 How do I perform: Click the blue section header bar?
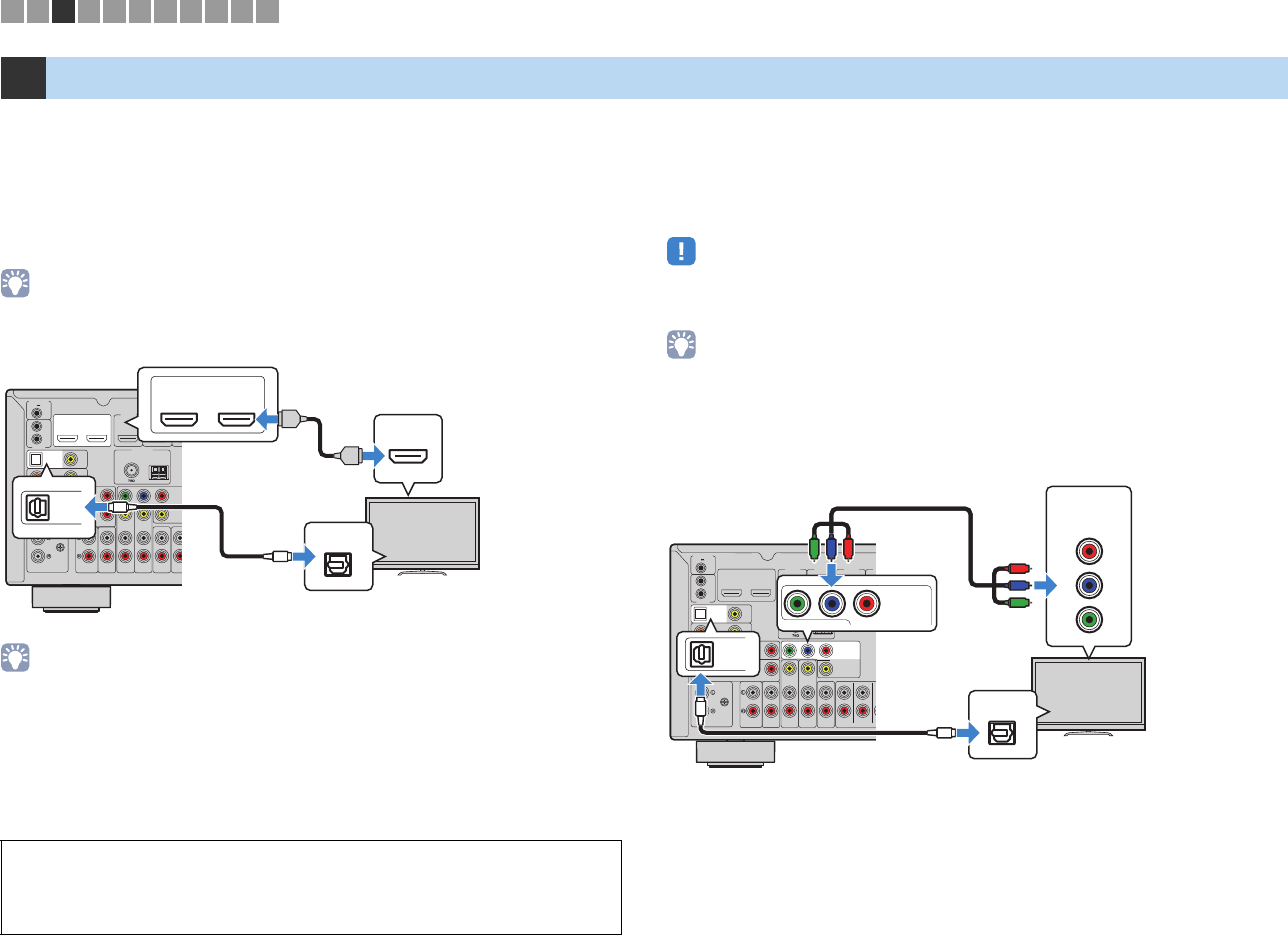[666, 78]
